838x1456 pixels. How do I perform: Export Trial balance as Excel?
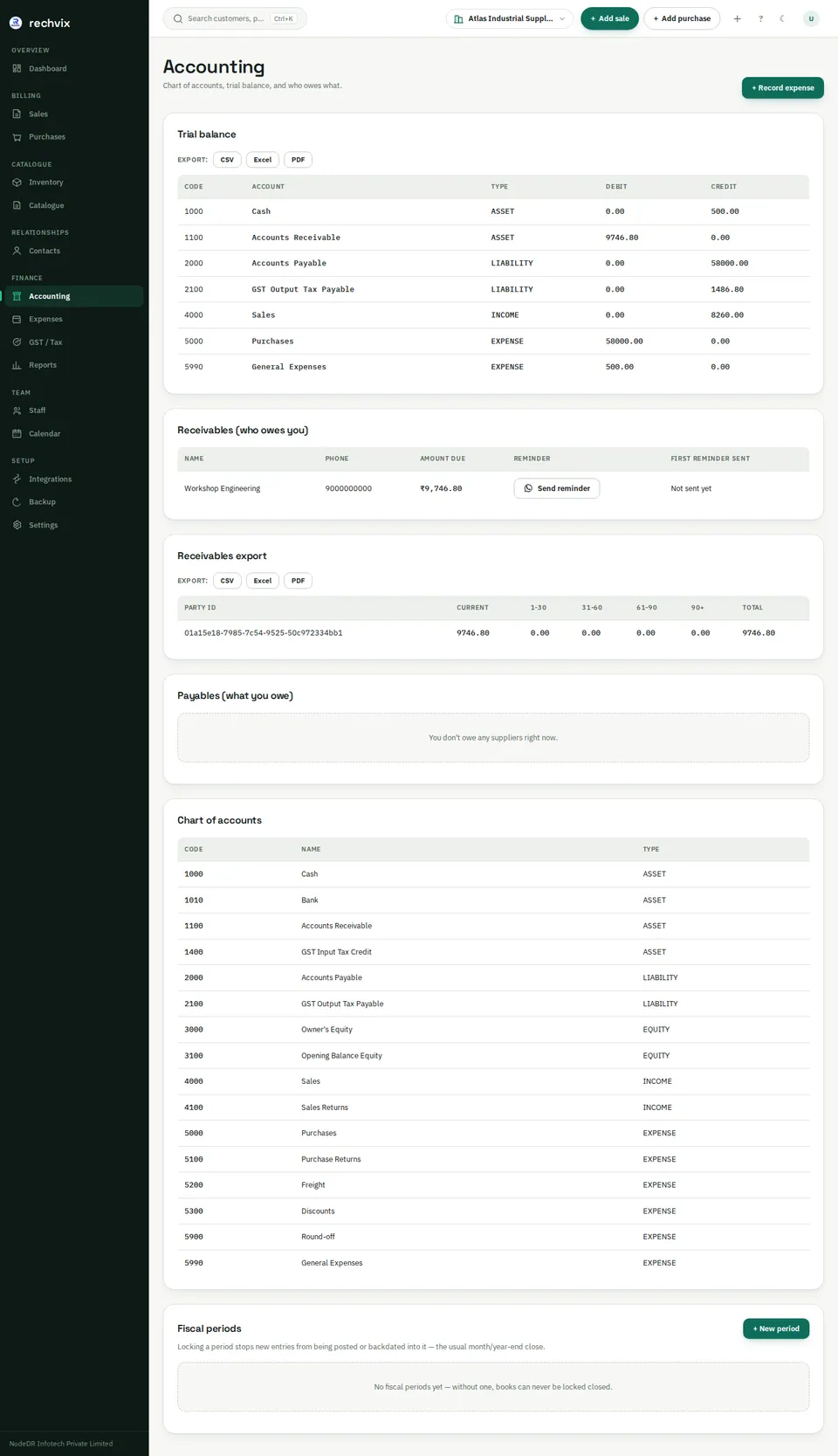click(263, 160)
